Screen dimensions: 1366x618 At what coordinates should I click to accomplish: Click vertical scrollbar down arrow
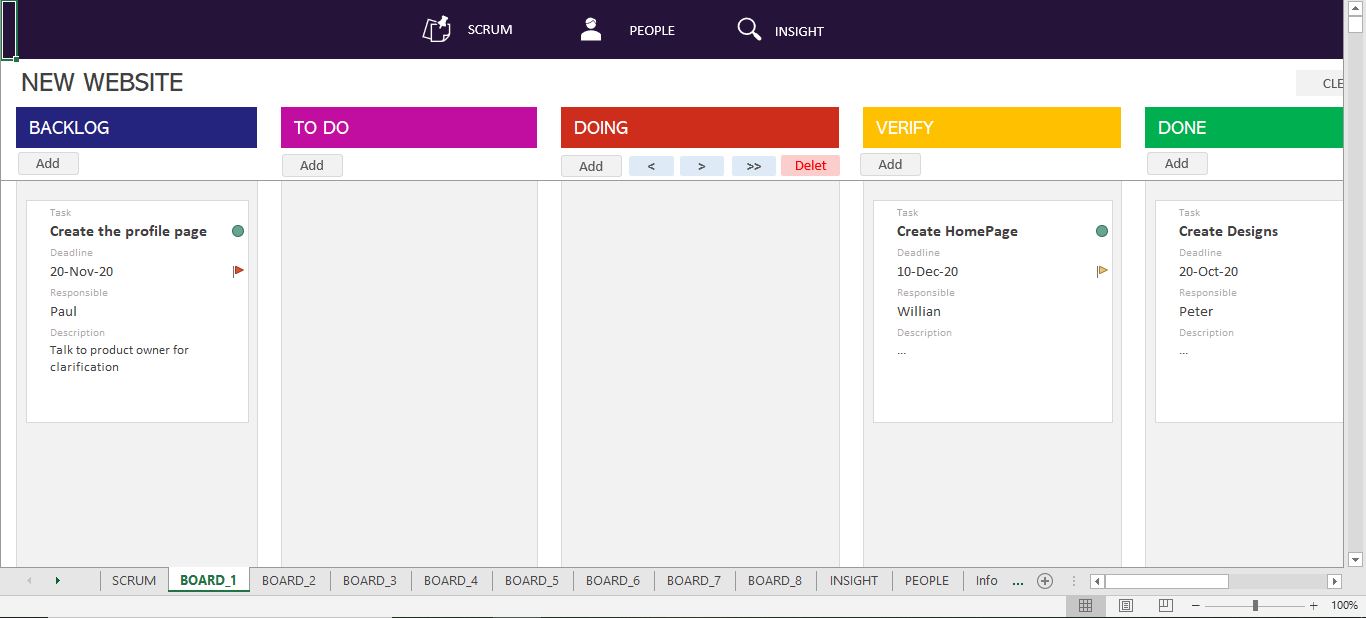1355,560
